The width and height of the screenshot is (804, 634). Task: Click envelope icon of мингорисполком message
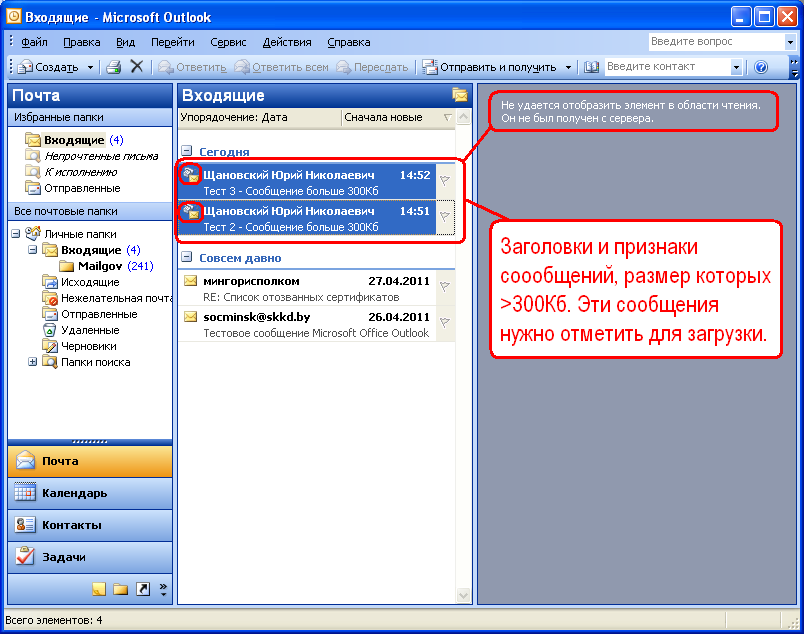(190, 281)
